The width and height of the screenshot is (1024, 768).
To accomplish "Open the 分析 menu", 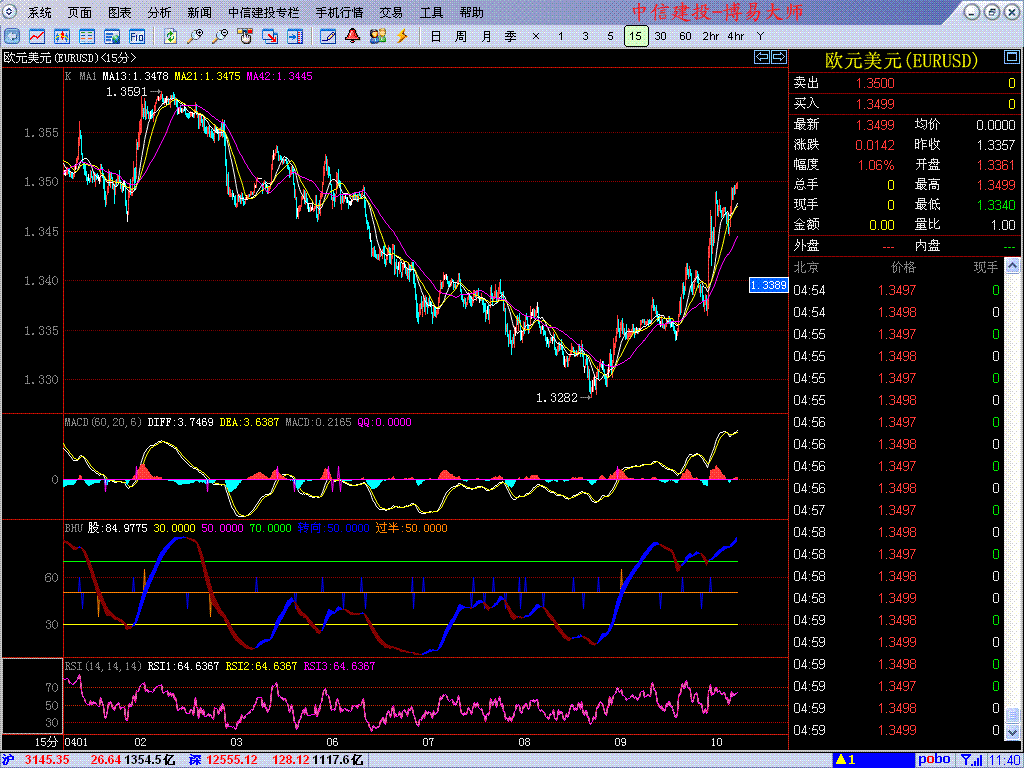I will [x=159, y=13].
